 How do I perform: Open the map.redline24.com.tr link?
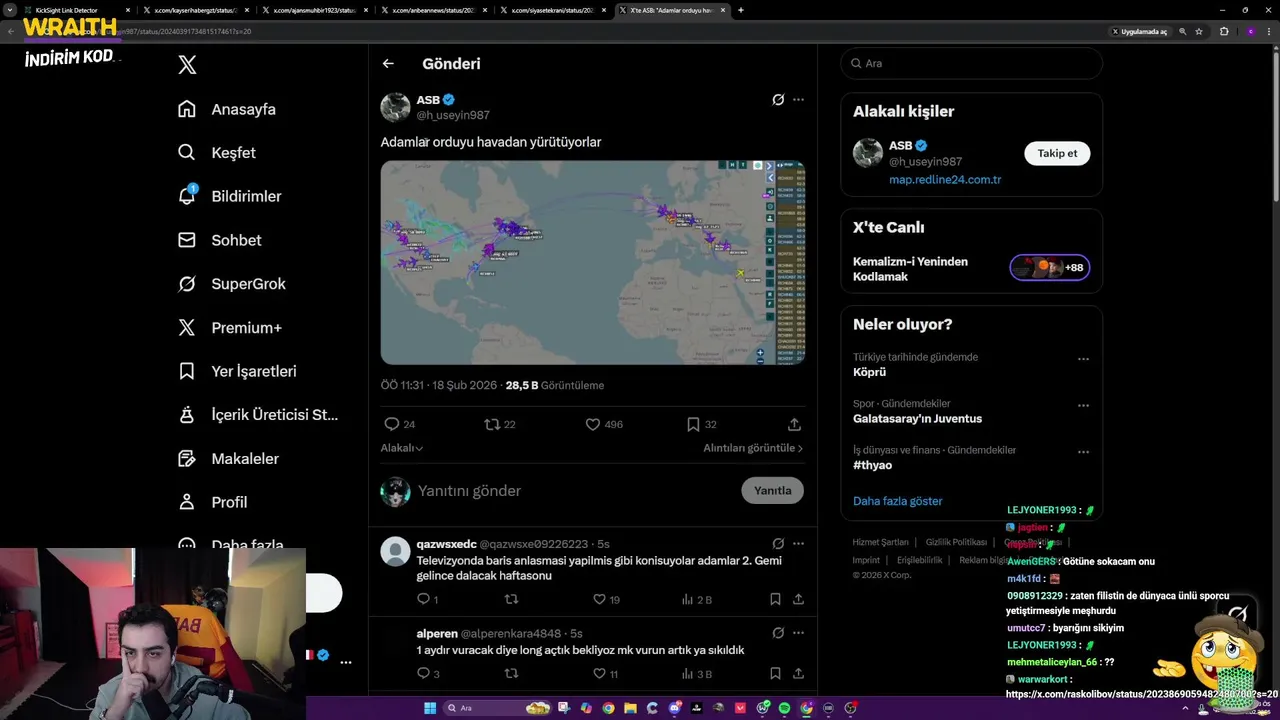tap(945, 180)
